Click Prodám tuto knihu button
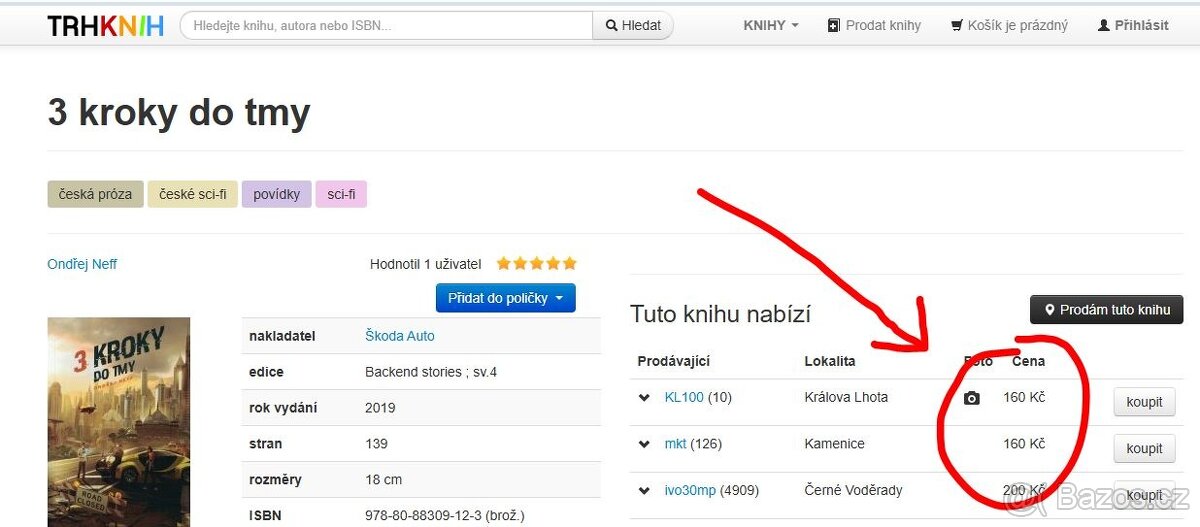The image size is (1200, 527). [x=1106, y=310]
